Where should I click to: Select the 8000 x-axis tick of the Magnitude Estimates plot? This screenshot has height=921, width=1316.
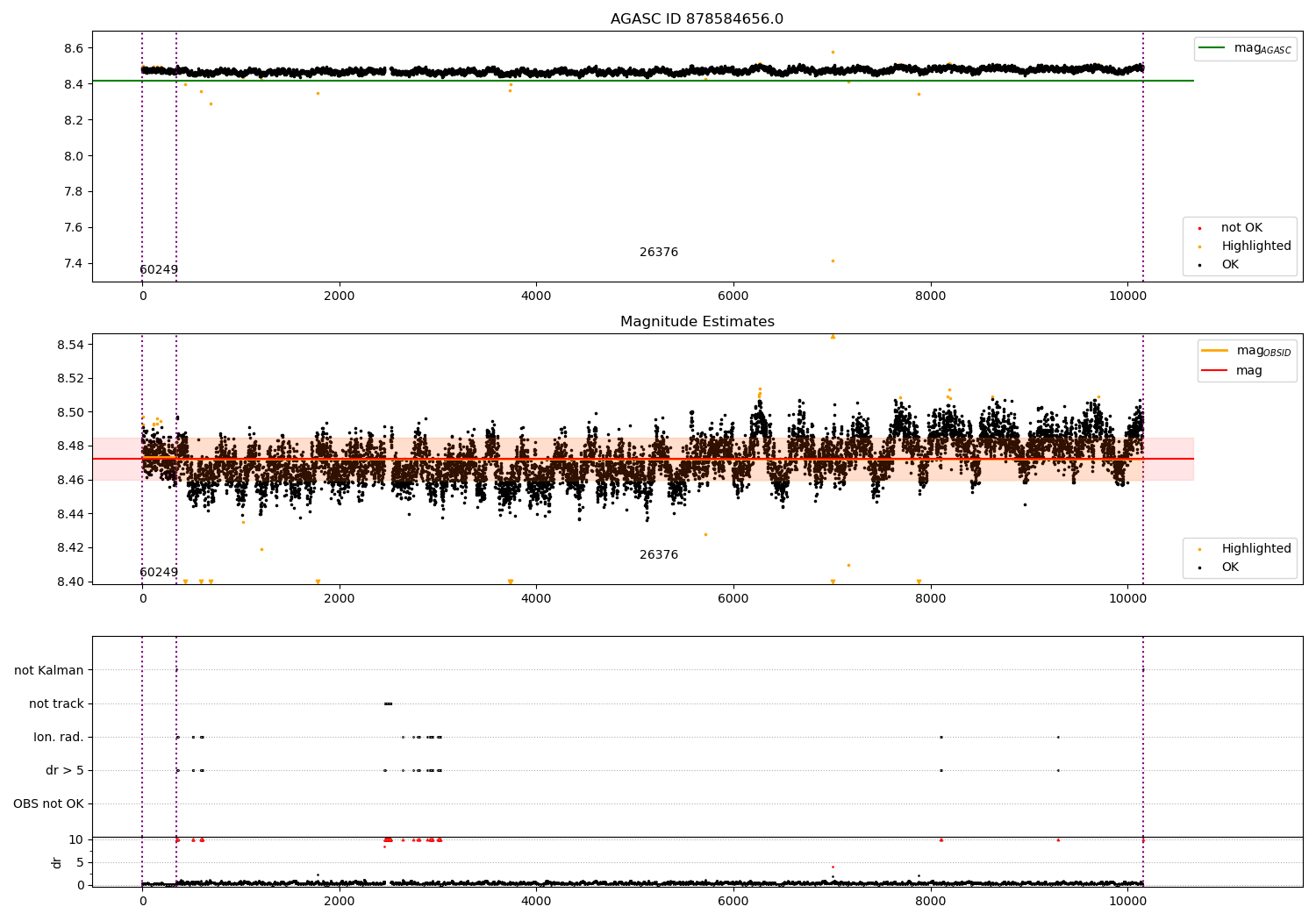930,598
